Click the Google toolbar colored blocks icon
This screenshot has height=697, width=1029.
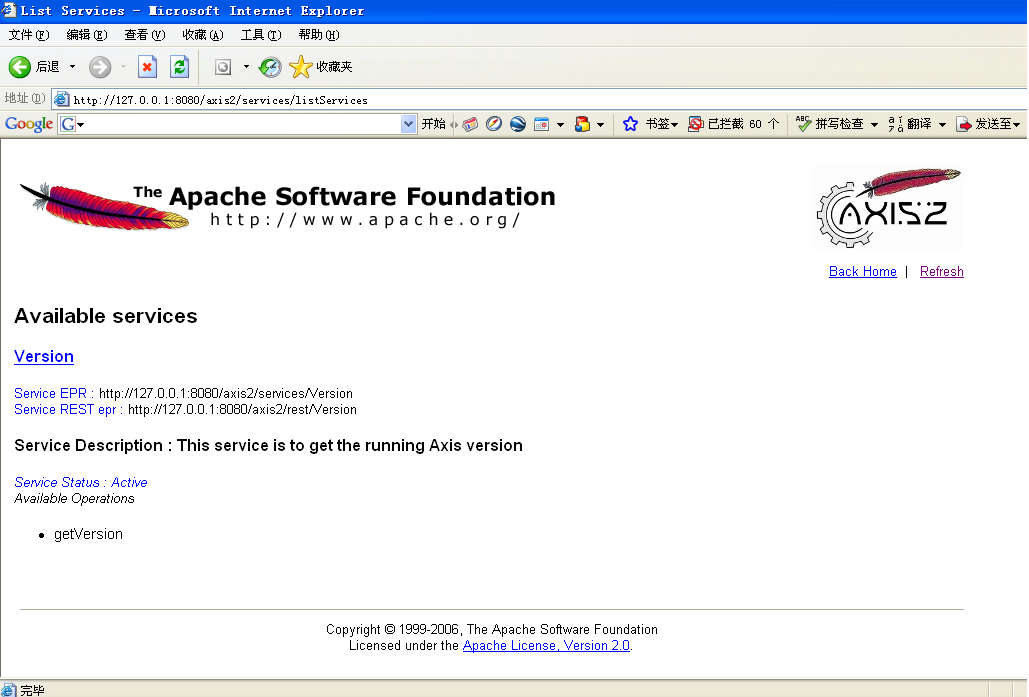[x=582, y=124]
